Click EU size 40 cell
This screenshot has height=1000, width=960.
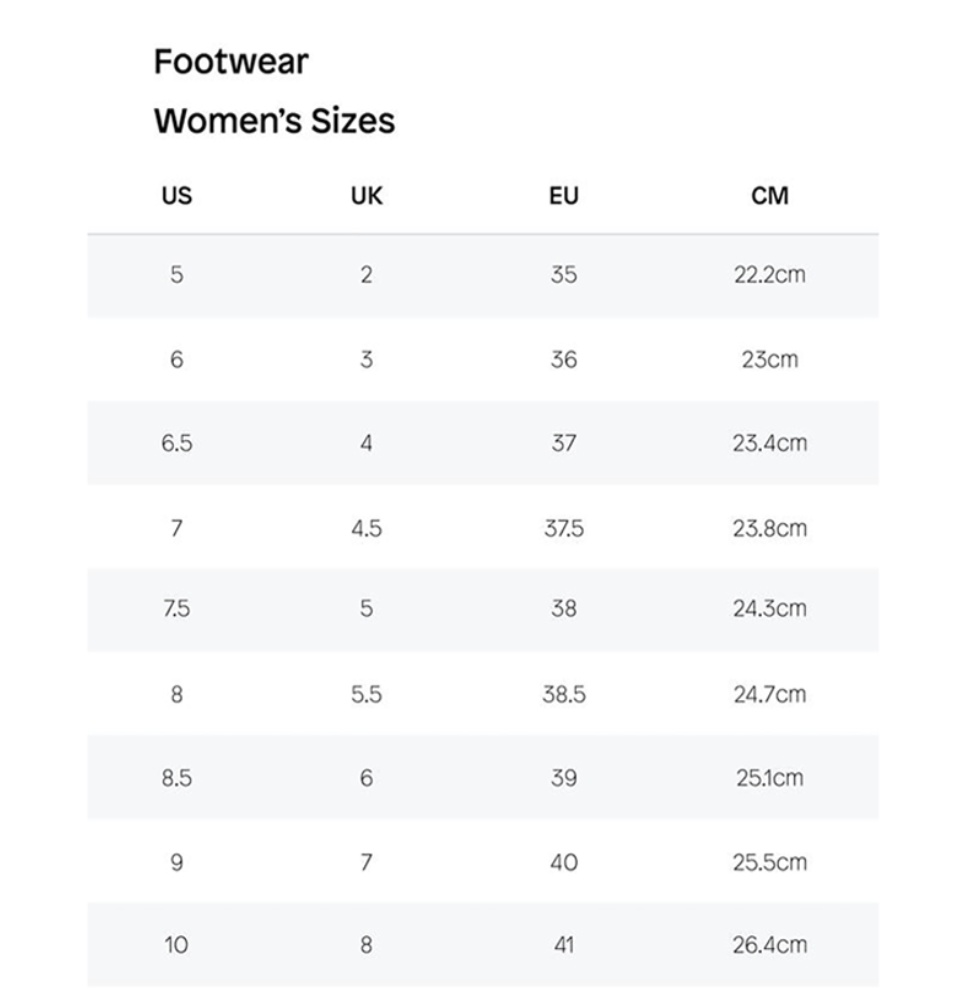coord(564,863)
